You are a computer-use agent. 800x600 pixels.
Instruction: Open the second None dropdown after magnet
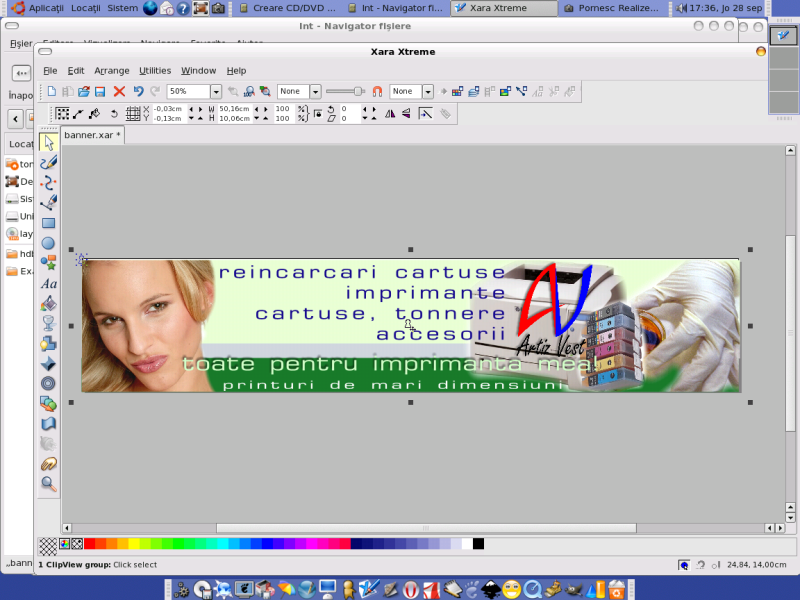coord(428,91)
